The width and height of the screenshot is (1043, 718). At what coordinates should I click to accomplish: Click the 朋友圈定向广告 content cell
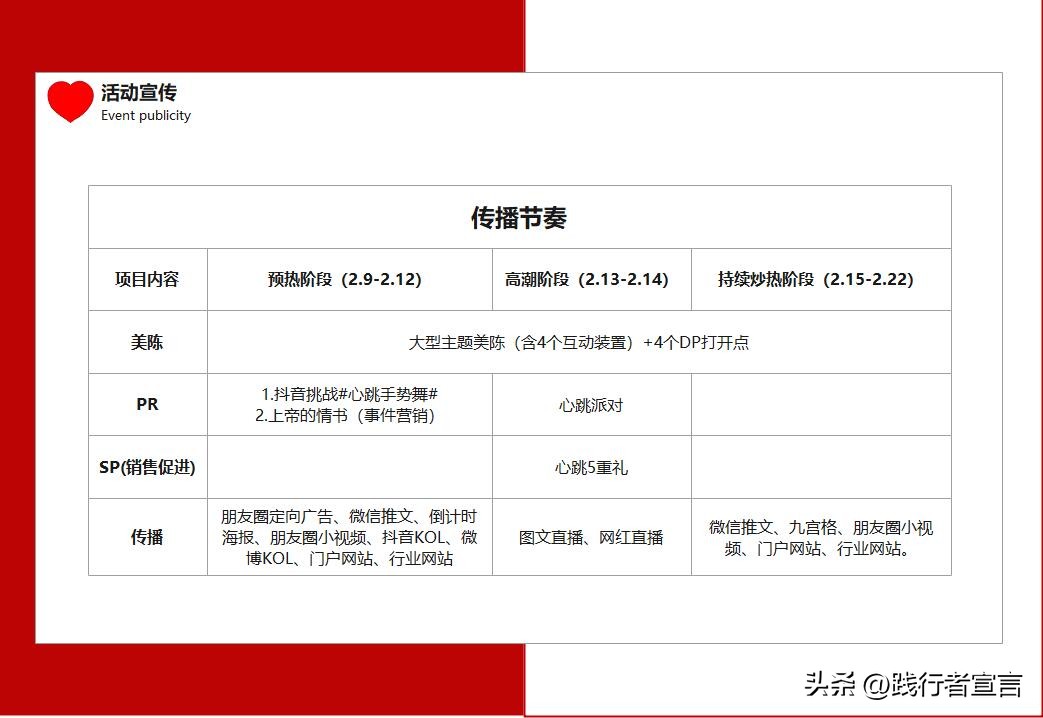coord(347,538)
